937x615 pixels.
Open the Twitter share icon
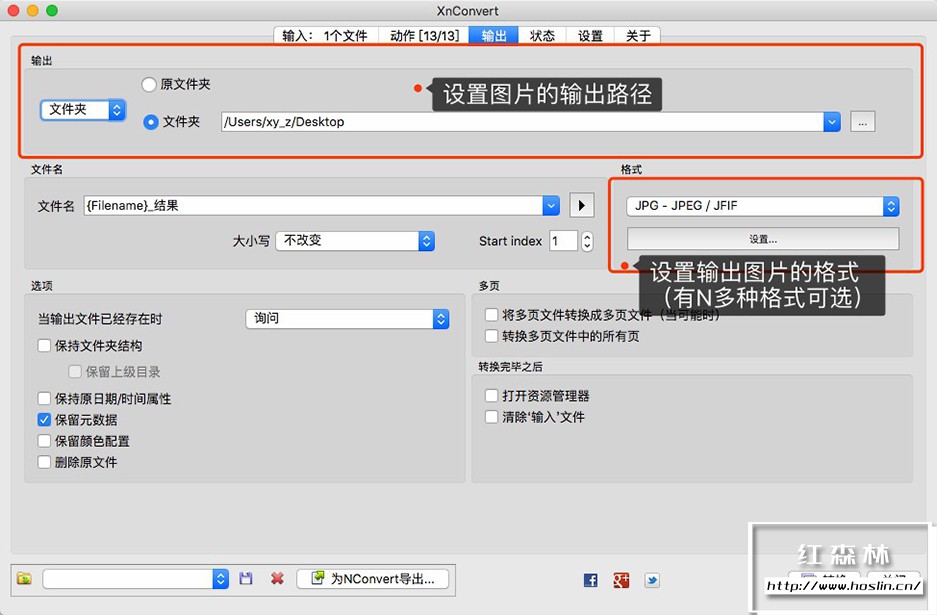tap(652, 580)
